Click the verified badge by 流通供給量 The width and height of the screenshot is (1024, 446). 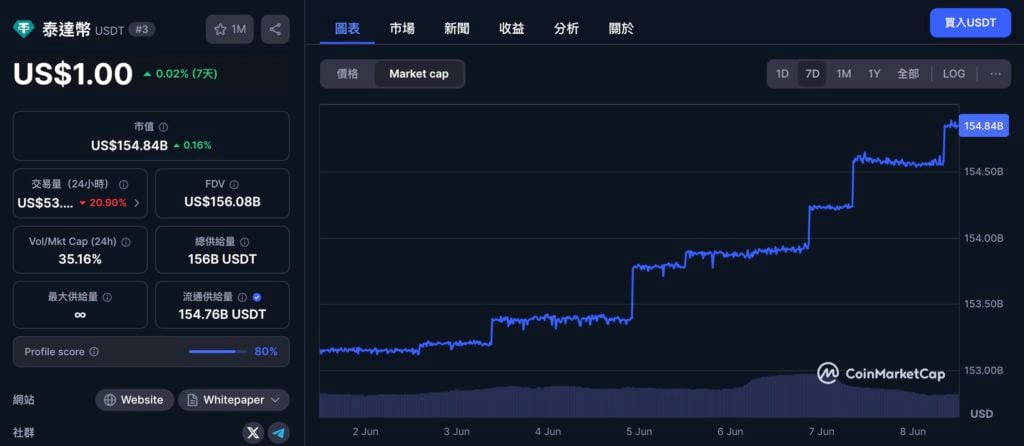(x=257, y=297)
